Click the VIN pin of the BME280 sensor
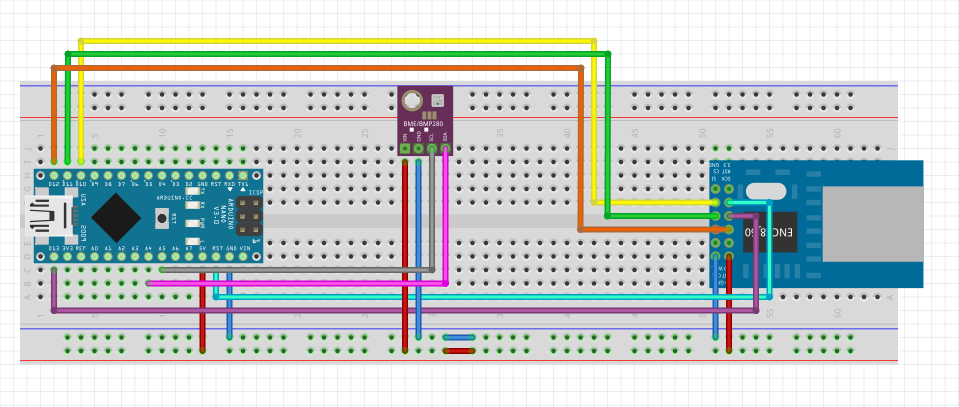Viewport: 959px width, 407px height. tap(405, 150)
